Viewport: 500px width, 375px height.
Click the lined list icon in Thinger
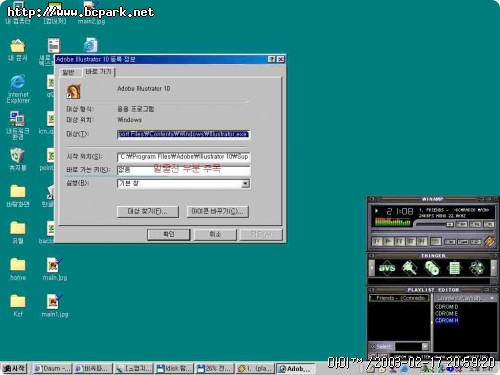455,268
